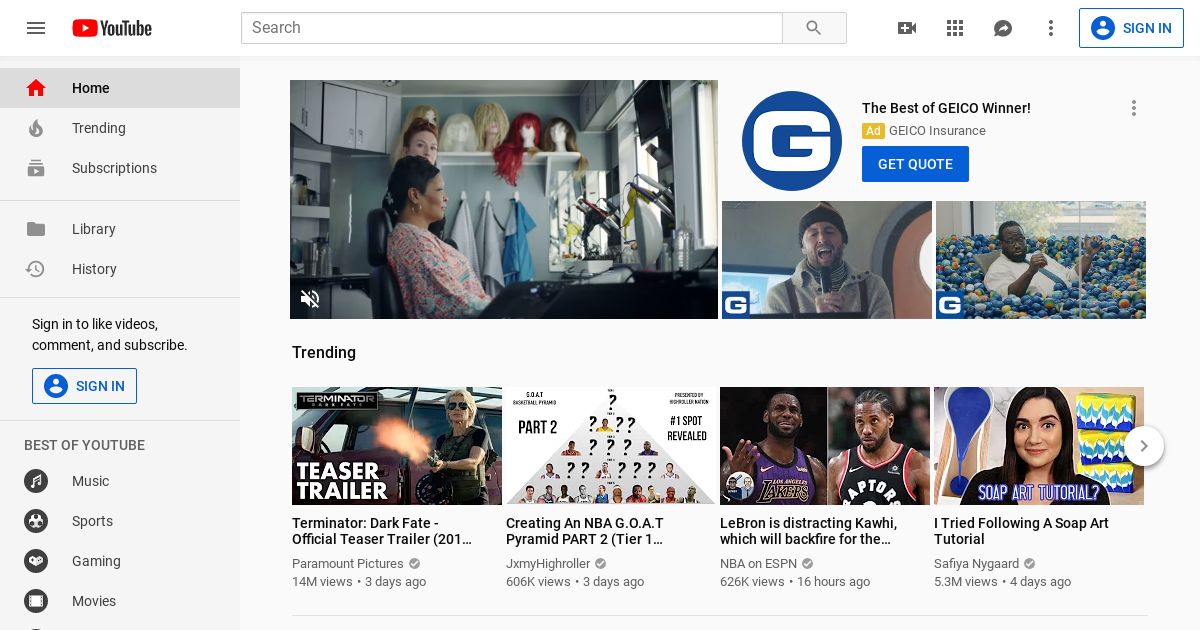Click NBA on ESPN verified badge
The height and width of the screenshot is (630, 1200).
(x=807, y=564)
